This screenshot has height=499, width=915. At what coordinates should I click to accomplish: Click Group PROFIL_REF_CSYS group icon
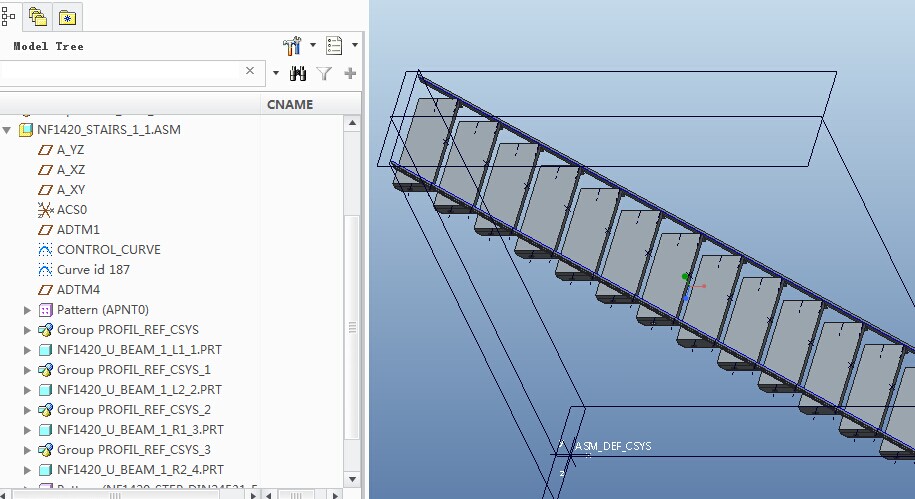pos(45,330)
